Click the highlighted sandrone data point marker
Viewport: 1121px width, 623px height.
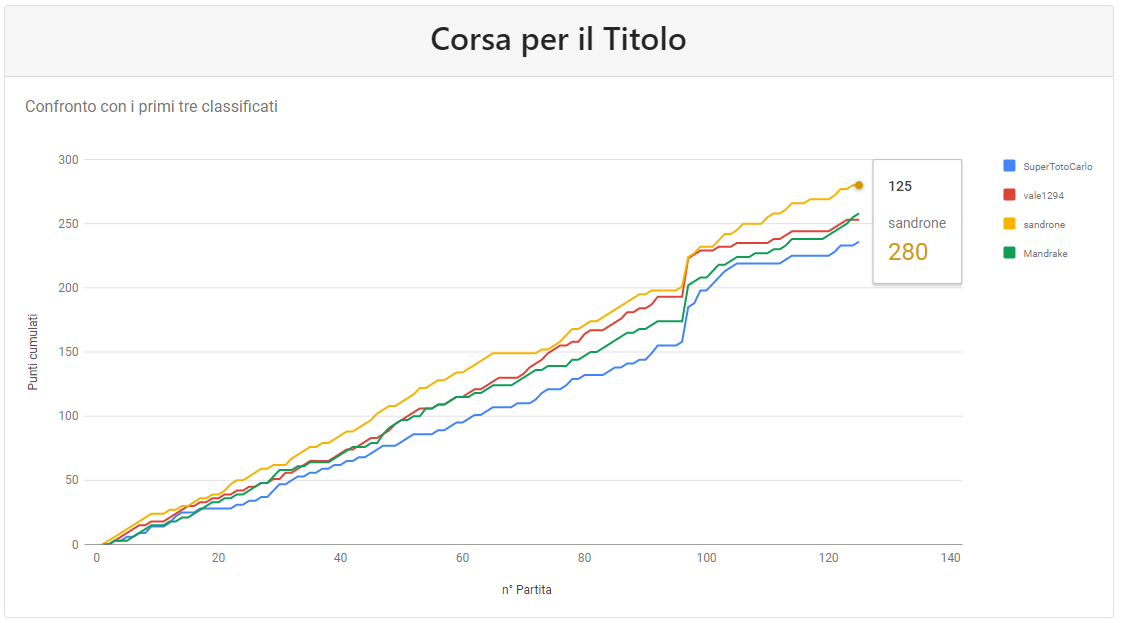tap(859, 185)
